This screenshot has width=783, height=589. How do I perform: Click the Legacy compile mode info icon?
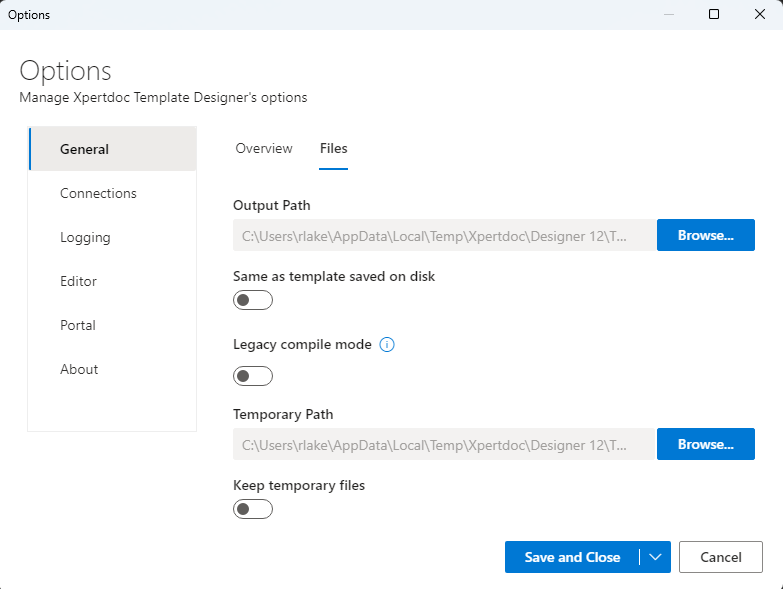pyautogui.click(x=387, y=344)
